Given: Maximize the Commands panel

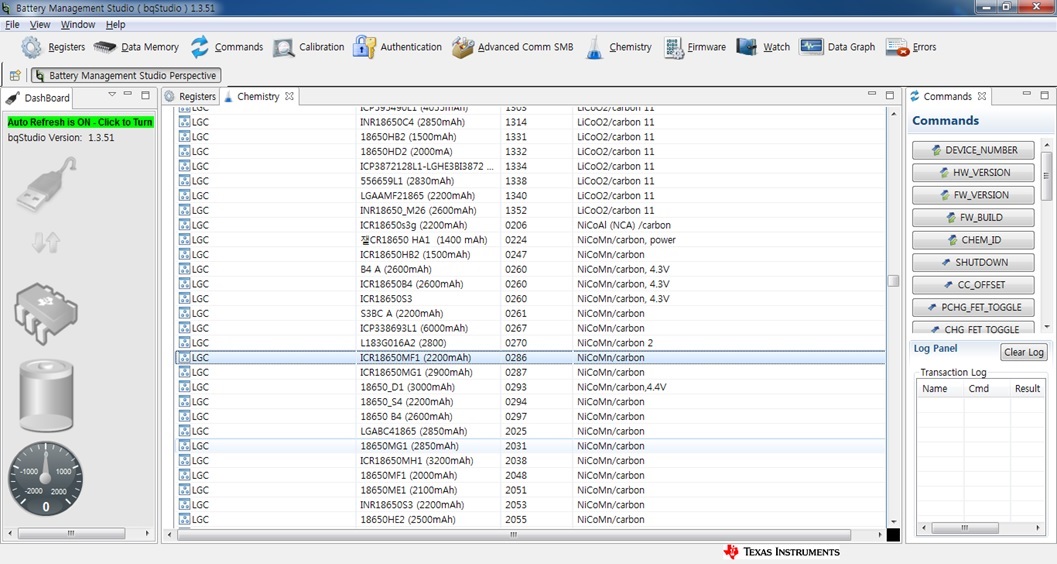Looking at the screenshot, I should click(x=1044, y=95).
